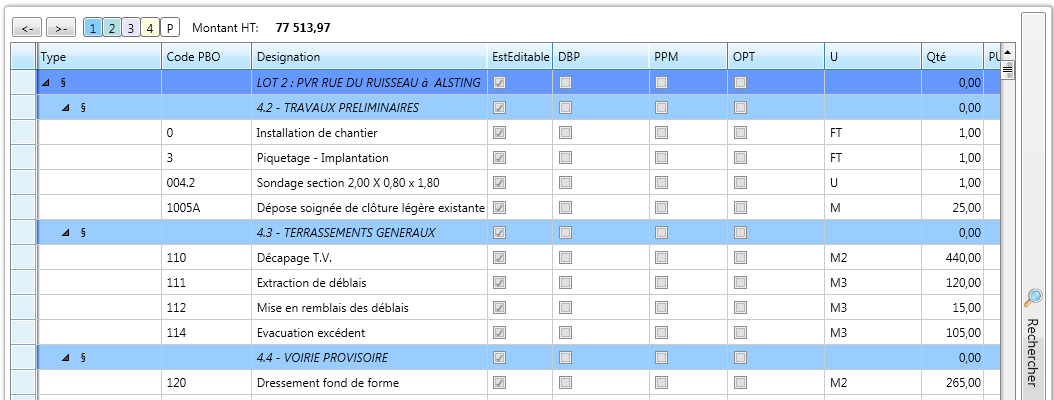The image size is (1054, 400).
Task: Collapse the 4.4 Voirie Provisoire section
Action: pyautogui.click(x=65, y=357)
